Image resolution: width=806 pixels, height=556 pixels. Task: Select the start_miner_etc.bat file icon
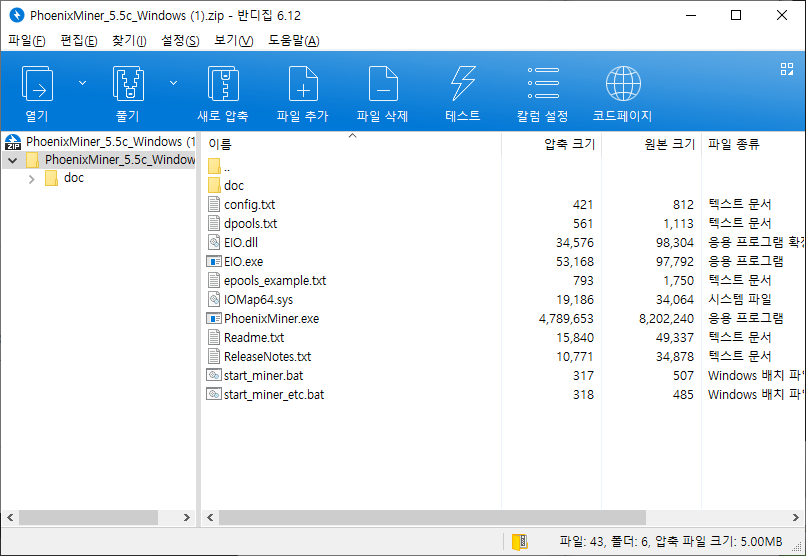[214, 395]
